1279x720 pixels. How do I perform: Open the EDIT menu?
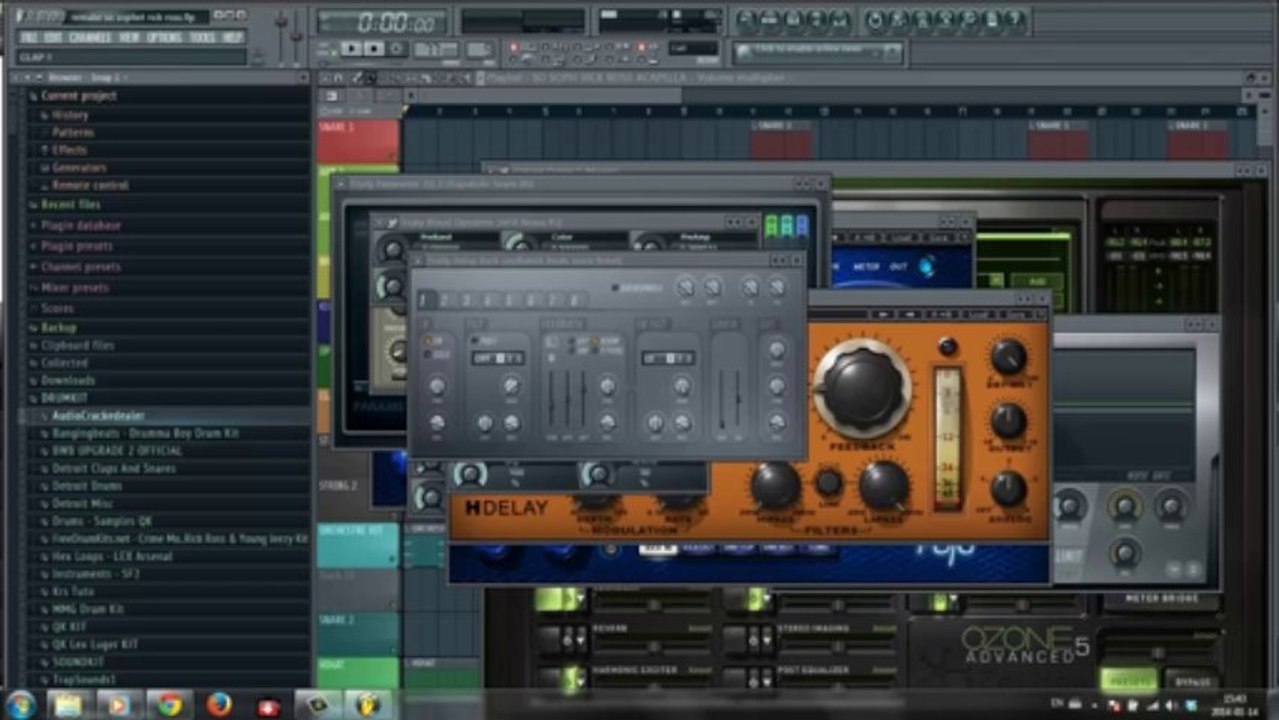53,37
